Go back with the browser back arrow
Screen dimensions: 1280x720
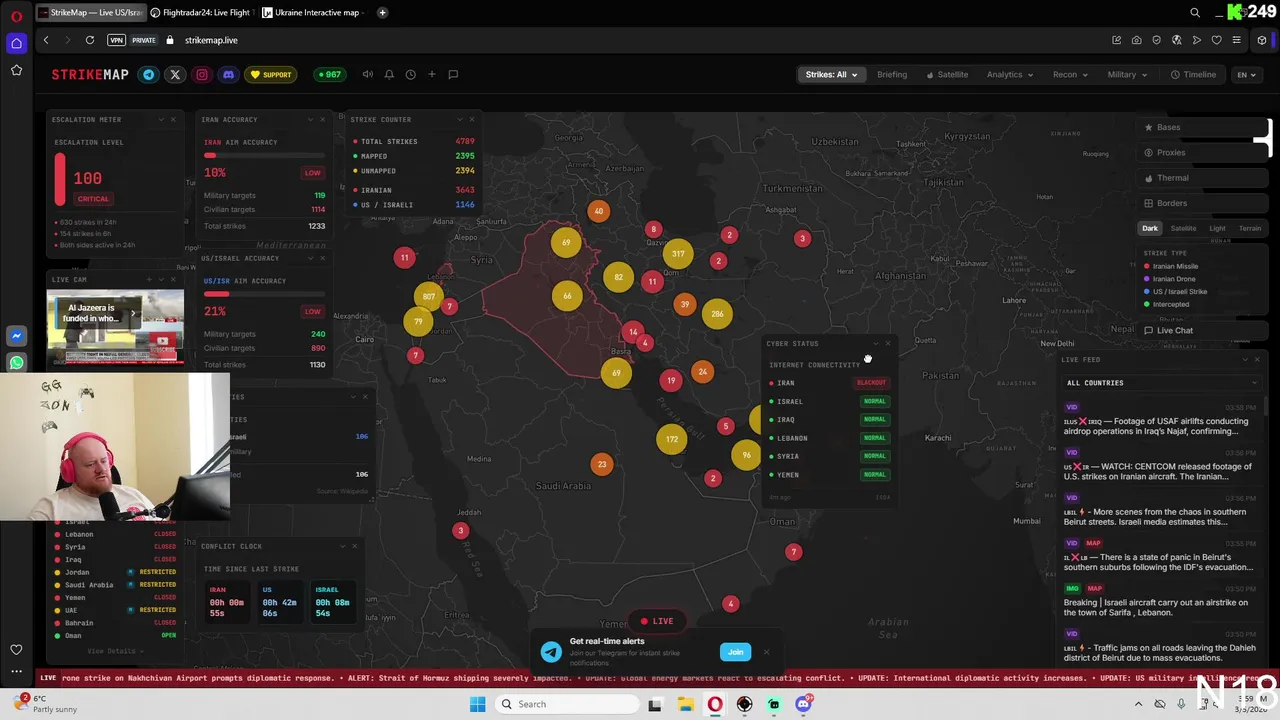46,40
